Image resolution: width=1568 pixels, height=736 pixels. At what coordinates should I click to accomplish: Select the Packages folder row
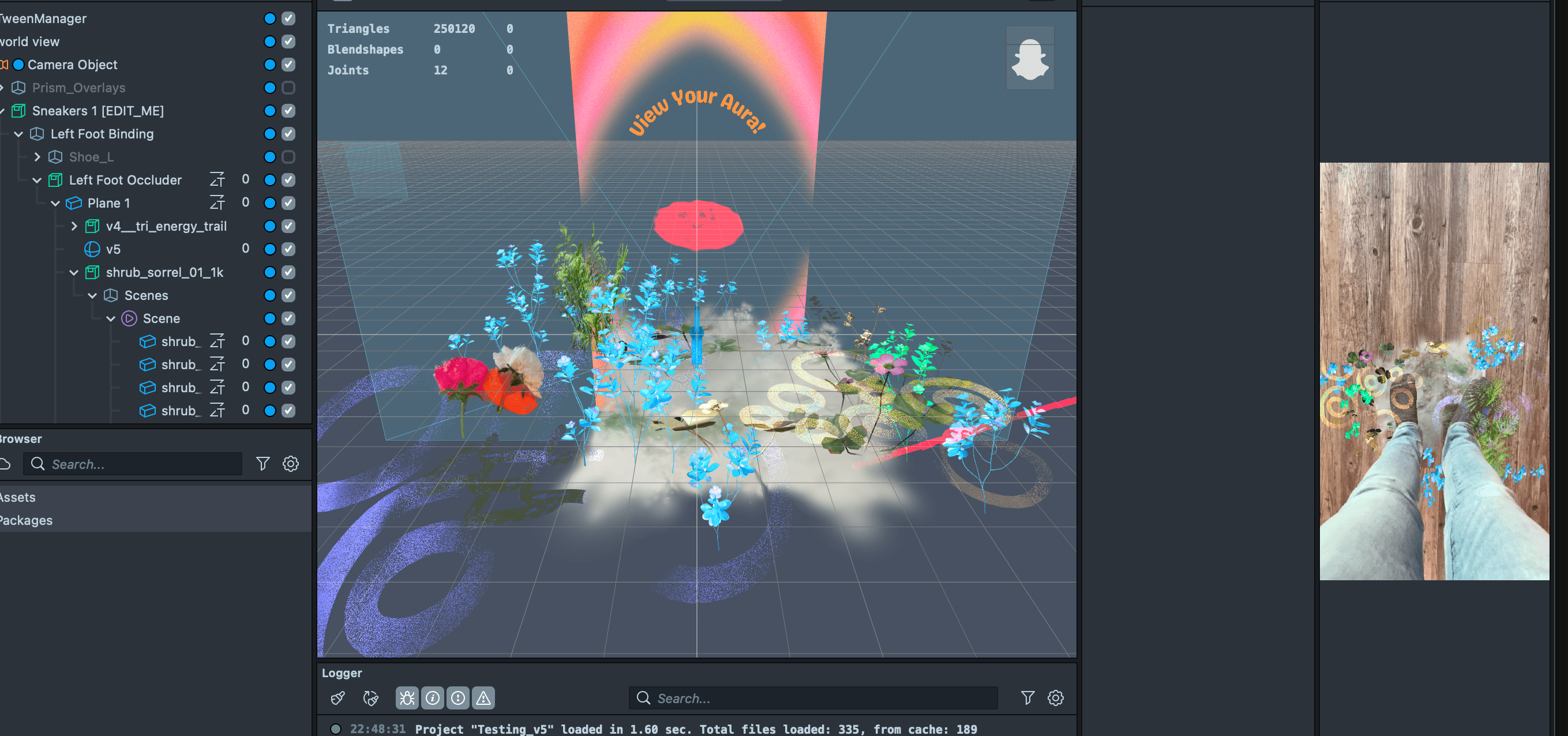pyautogui.click(x=27, y=520)
